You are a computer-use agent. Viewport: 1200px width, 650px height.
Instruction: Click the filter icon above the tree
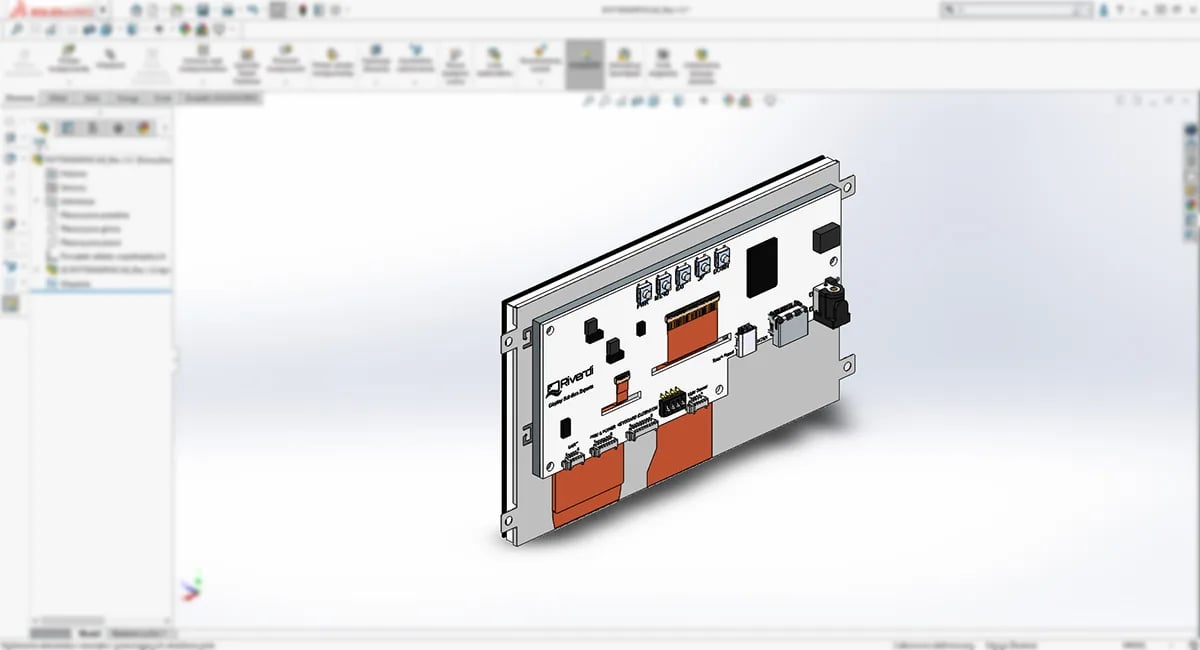[x=41, y=144]
